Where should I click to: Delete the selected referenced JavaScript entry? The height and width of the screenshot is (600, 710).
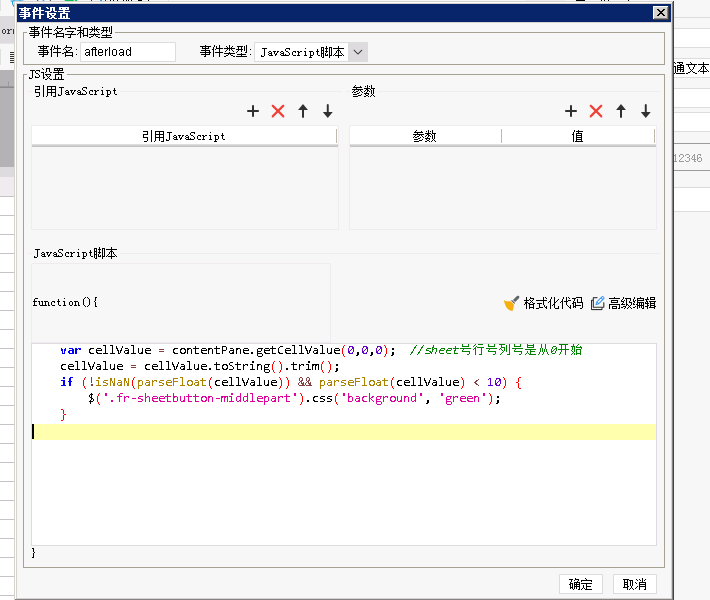point(278,111)
